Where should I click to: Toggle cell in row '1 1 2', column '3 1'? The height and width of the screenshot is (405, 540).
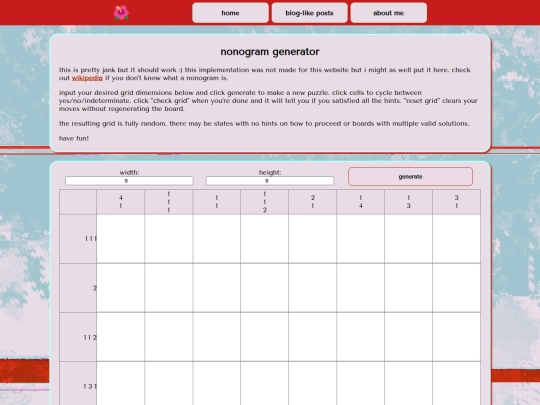point(456,337)
